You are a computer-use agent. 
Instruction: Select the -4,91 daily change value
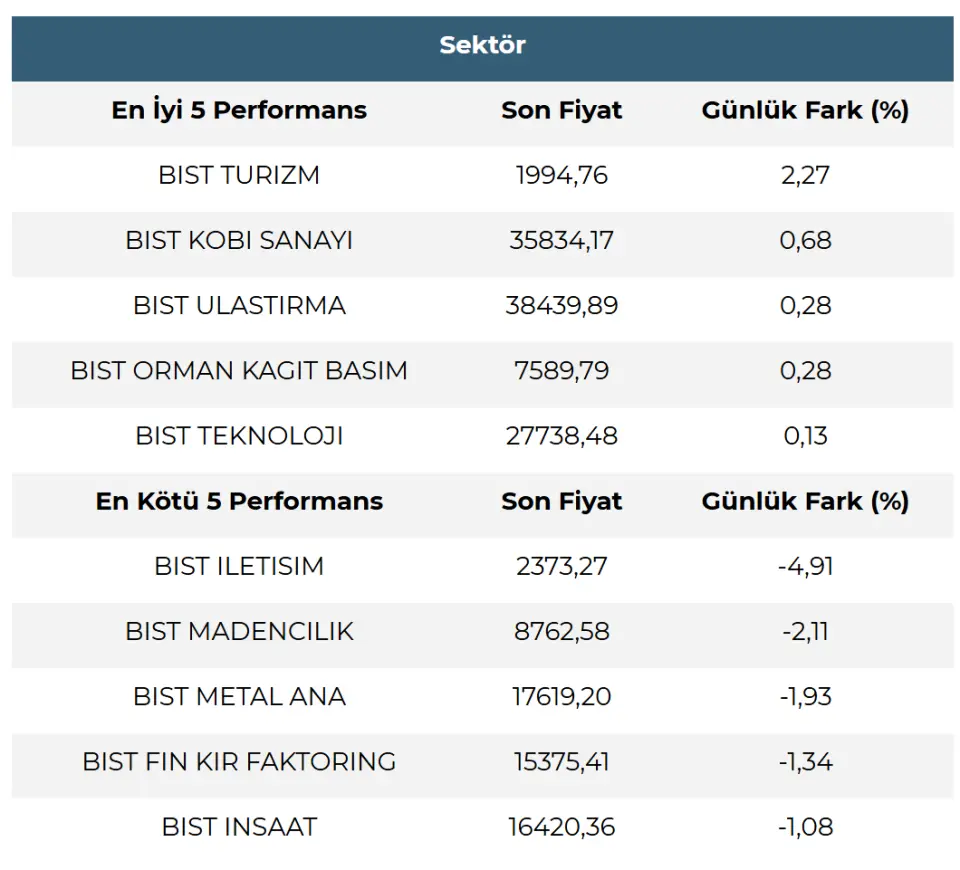tap(805, 566)
